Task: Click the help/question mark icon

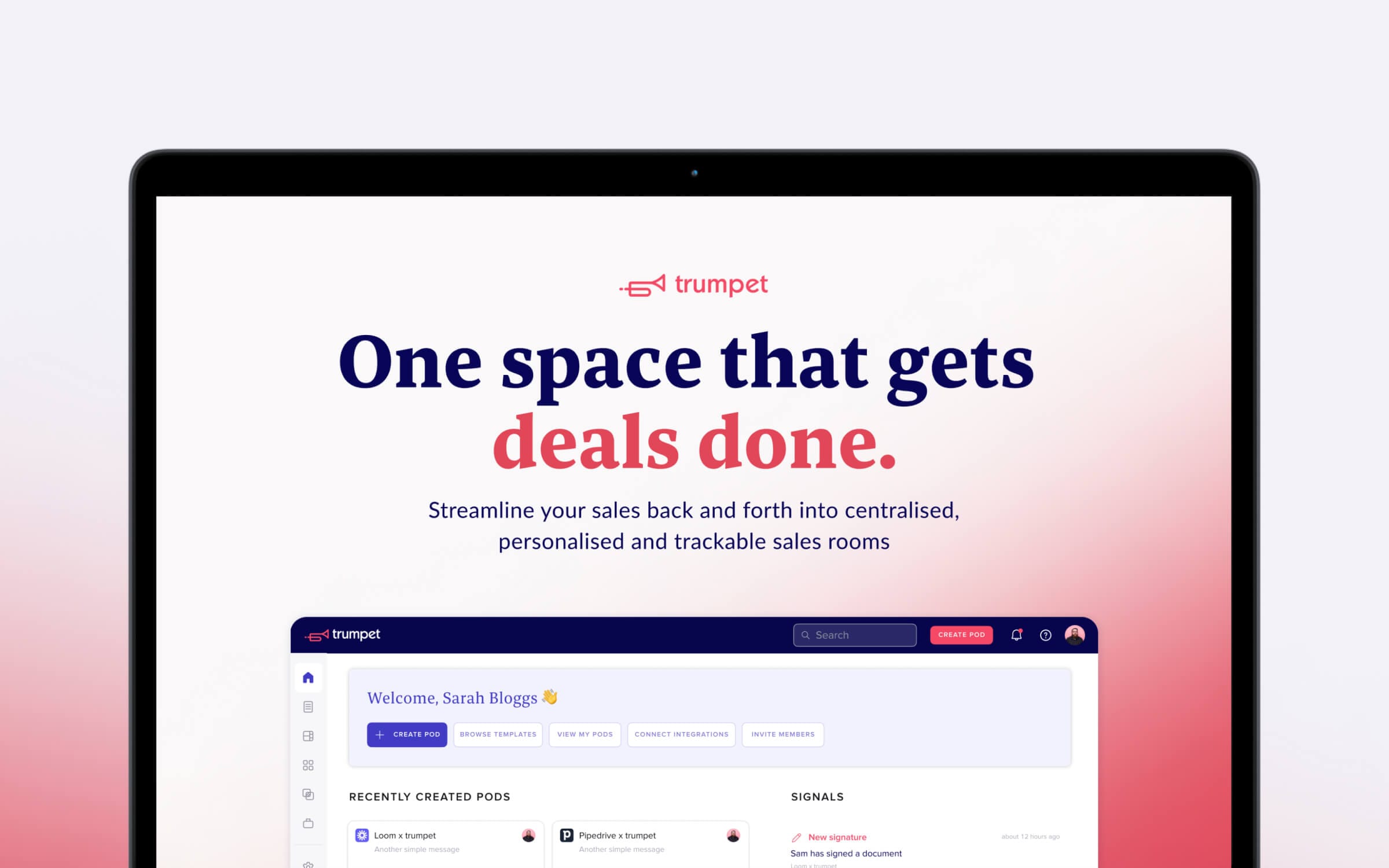Action: pyautogui.click(x=1045, y=635)
